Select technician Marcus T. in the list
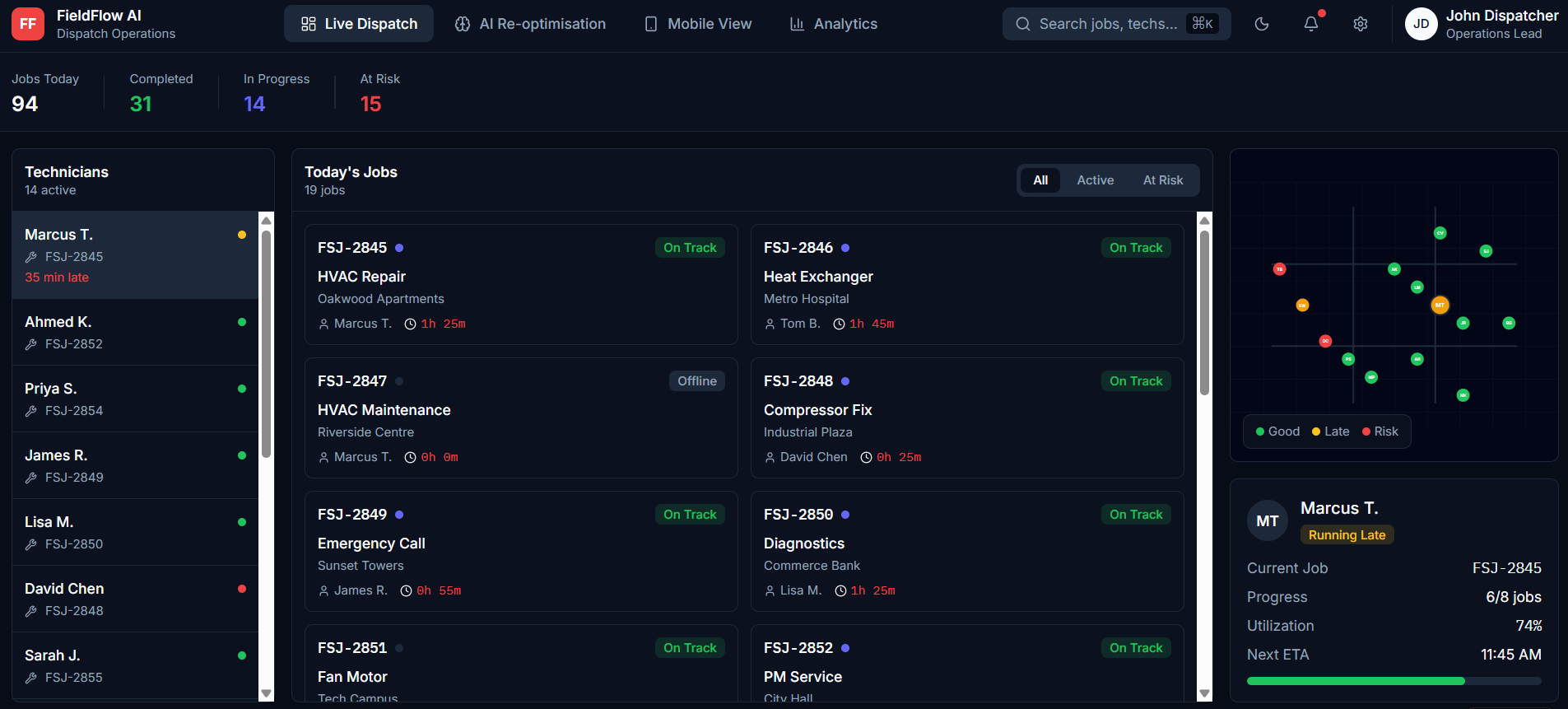Viewport: 1568px width, 709px height. [136, 255]
